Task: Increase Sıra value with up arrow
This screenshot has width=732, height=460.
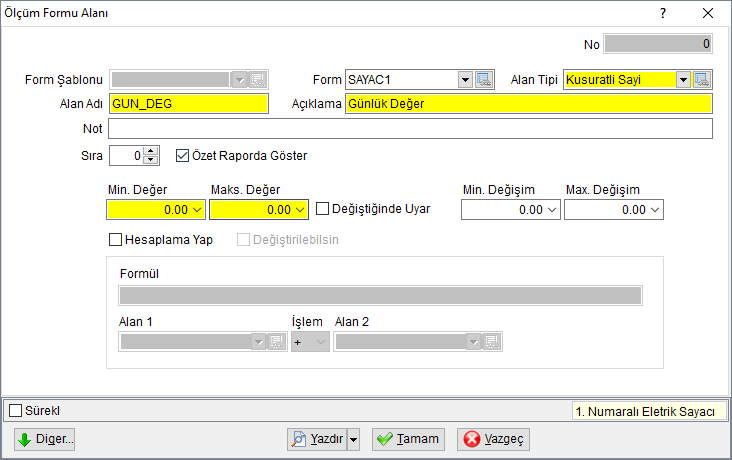Action: [150, 151]
